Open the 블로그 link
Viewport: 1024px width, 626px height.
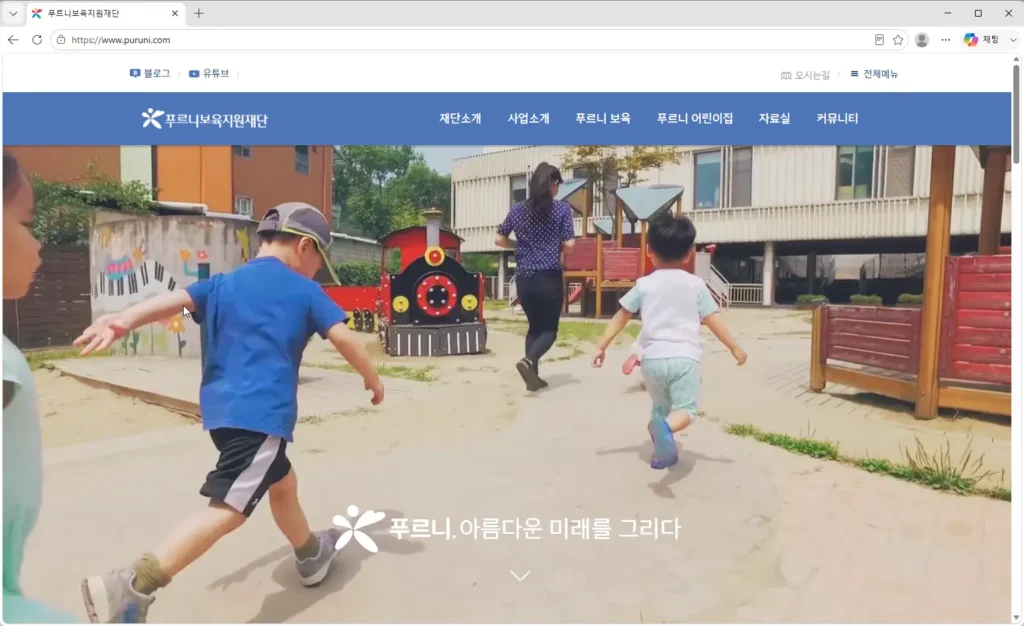click(150, 74)
